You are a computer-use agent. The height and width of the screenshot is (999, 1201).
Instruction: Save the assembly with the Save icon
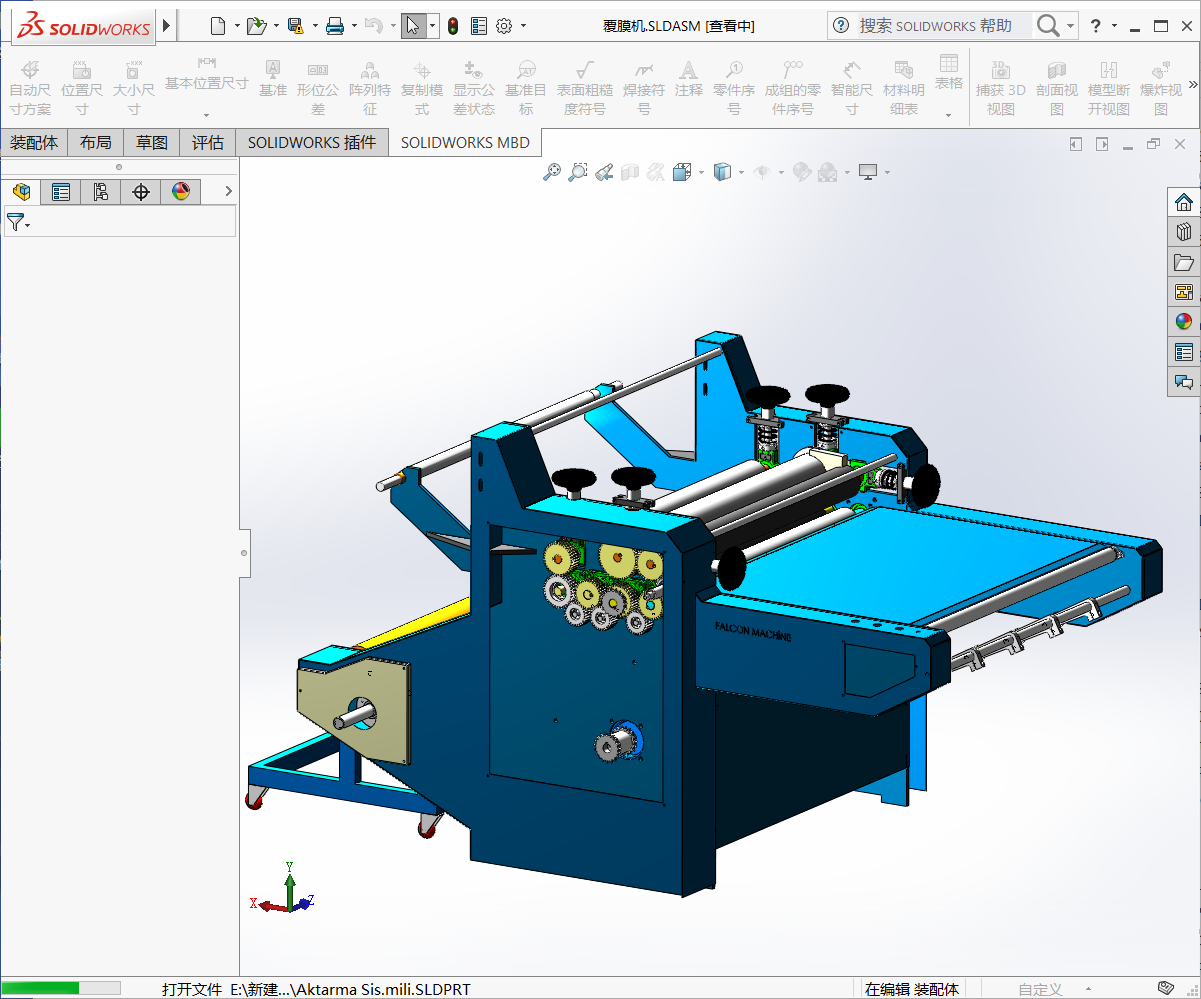click(x=296, y=26)
